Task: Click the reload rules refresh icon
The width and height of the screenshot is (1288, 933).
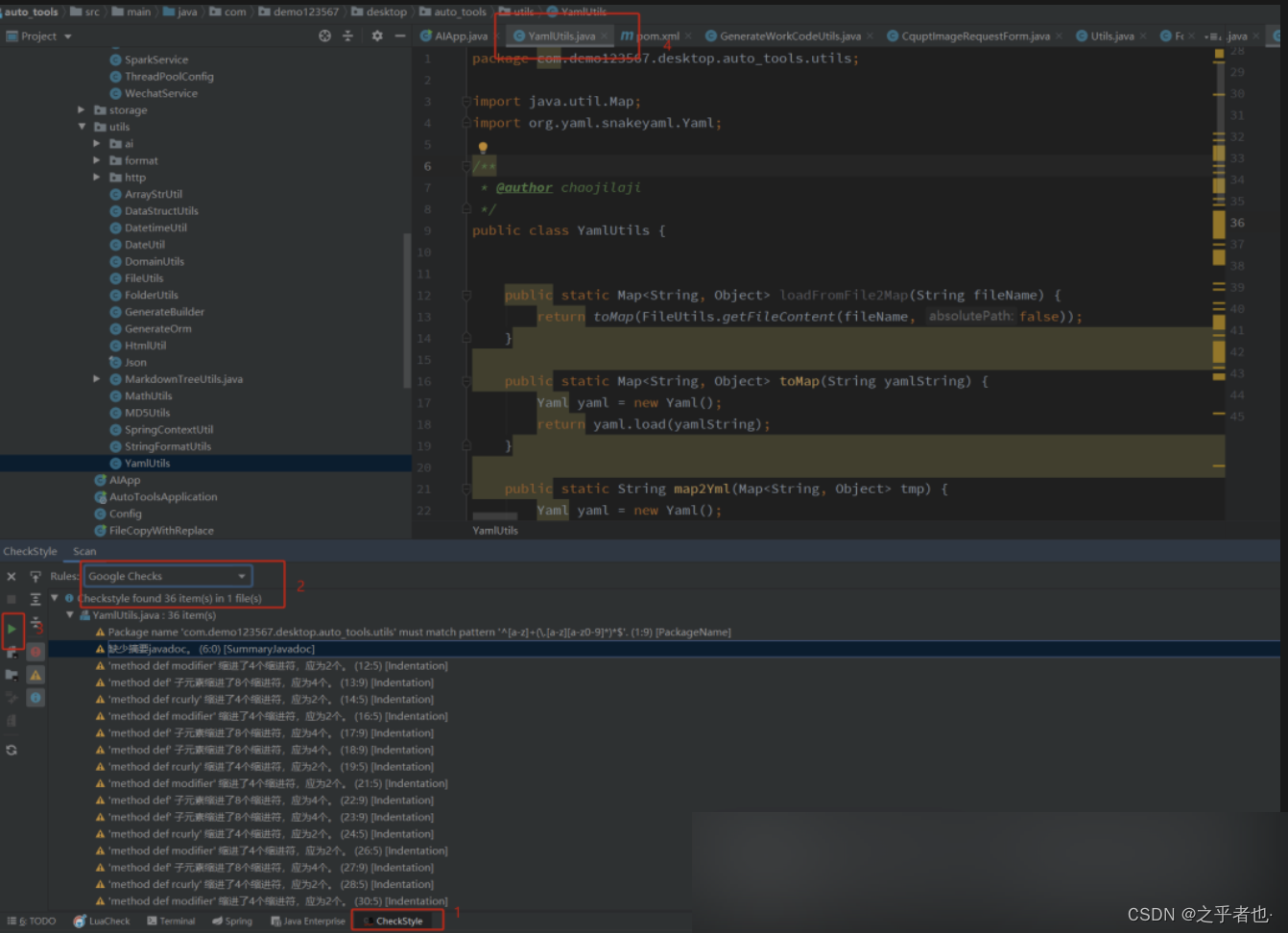Action: [x=12, y=750]
